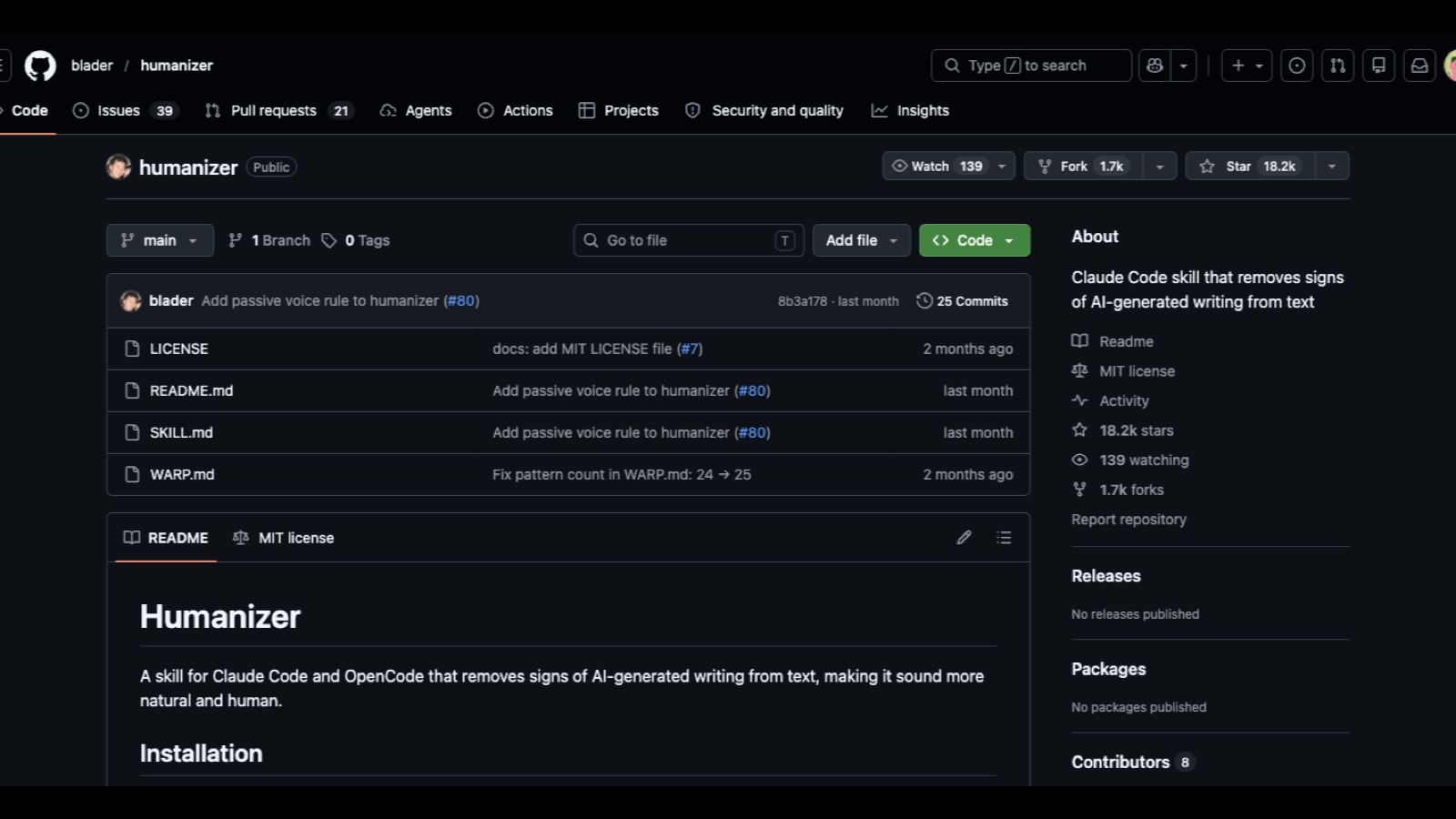Click Report repository
This screenshot has width=1456, height=819.
coord(1128,520)
